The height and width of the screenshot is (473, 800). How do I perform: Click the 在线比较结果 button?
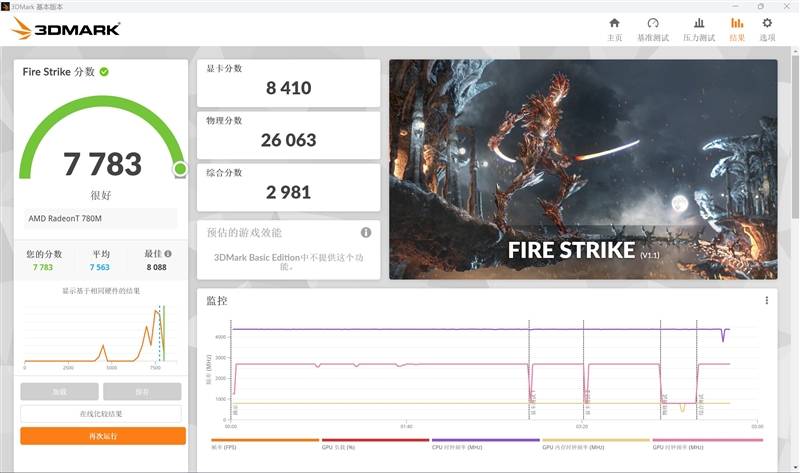[x=103, y=414]
